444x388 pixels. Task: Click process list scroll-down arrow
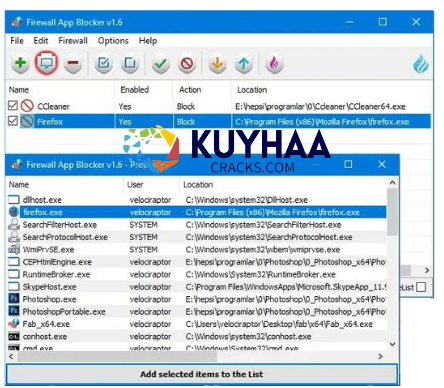pyautogui.click(x=392, y=344)
